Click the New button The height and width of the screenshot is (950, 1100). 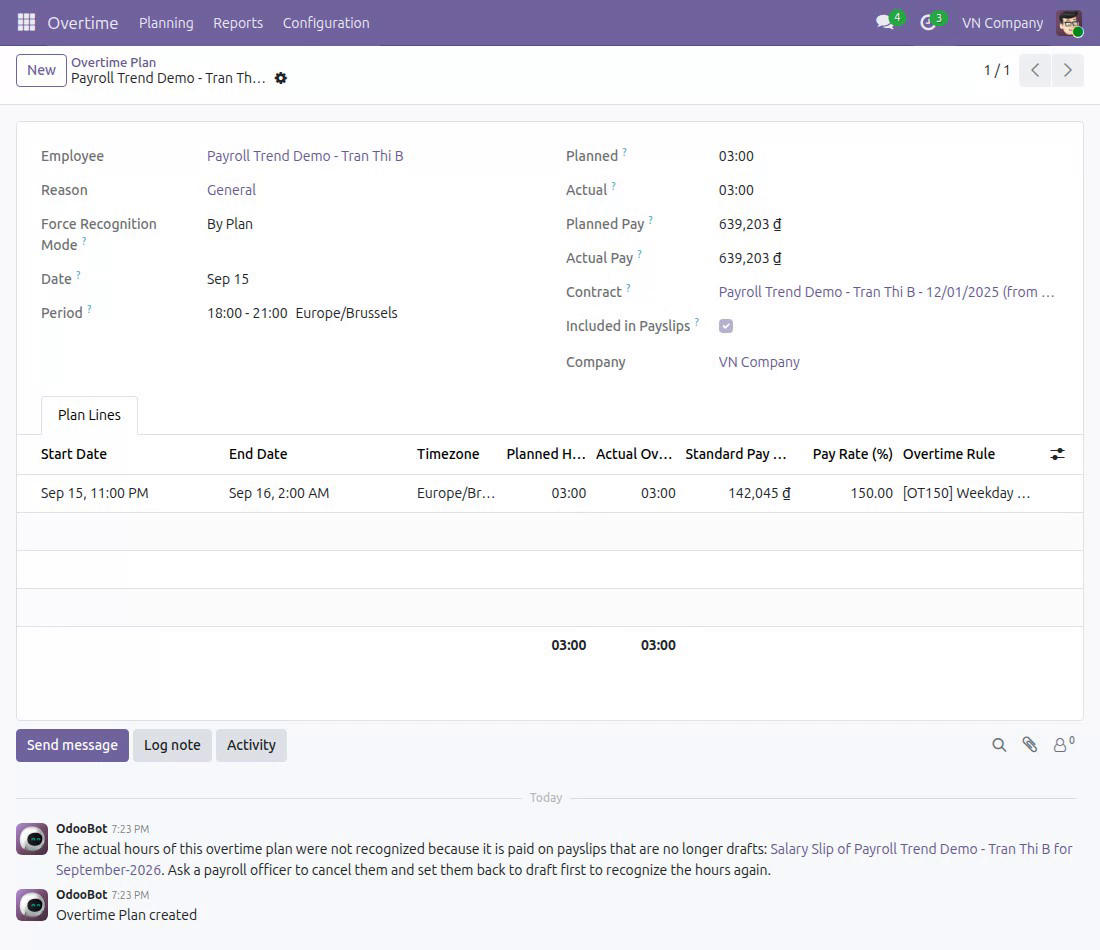(41, 70)
